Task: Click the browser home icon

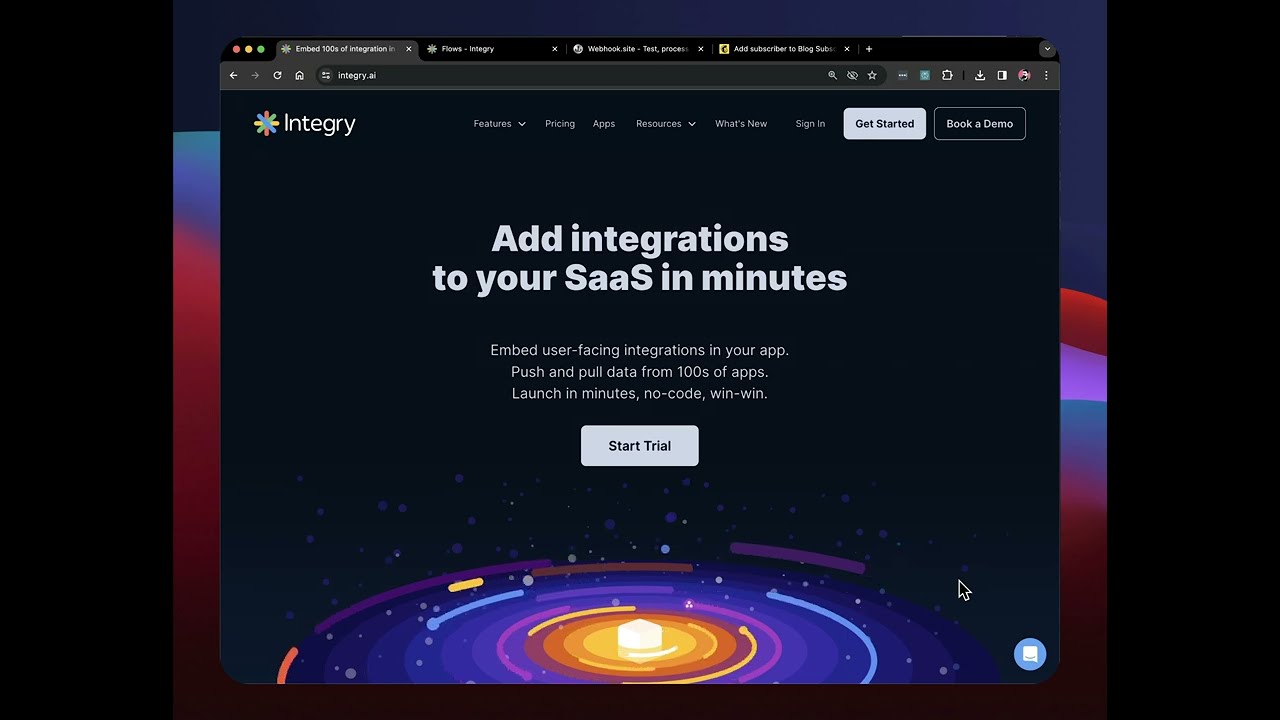Action: tap(299, 75)
